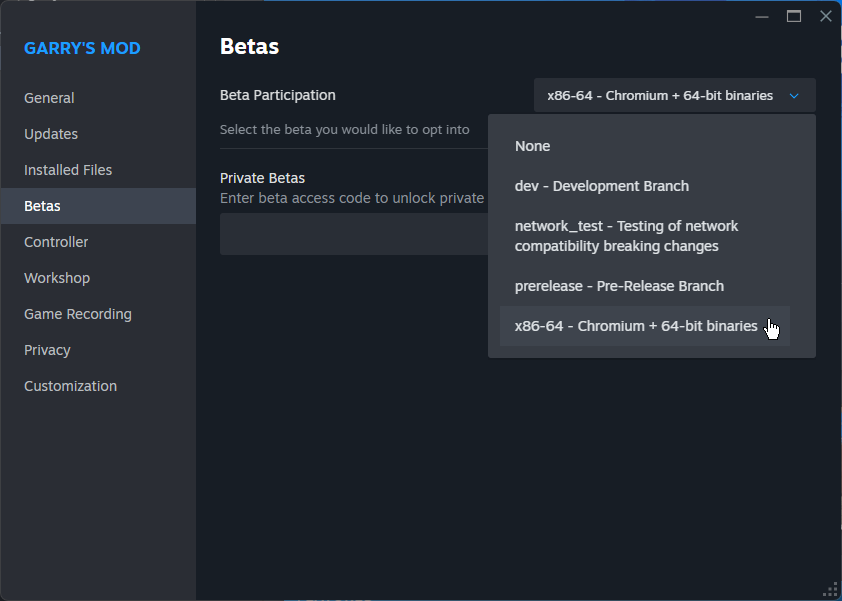Collapse the Beta Participation dropdown
The image size is (842, 601).
pos(674,96)
